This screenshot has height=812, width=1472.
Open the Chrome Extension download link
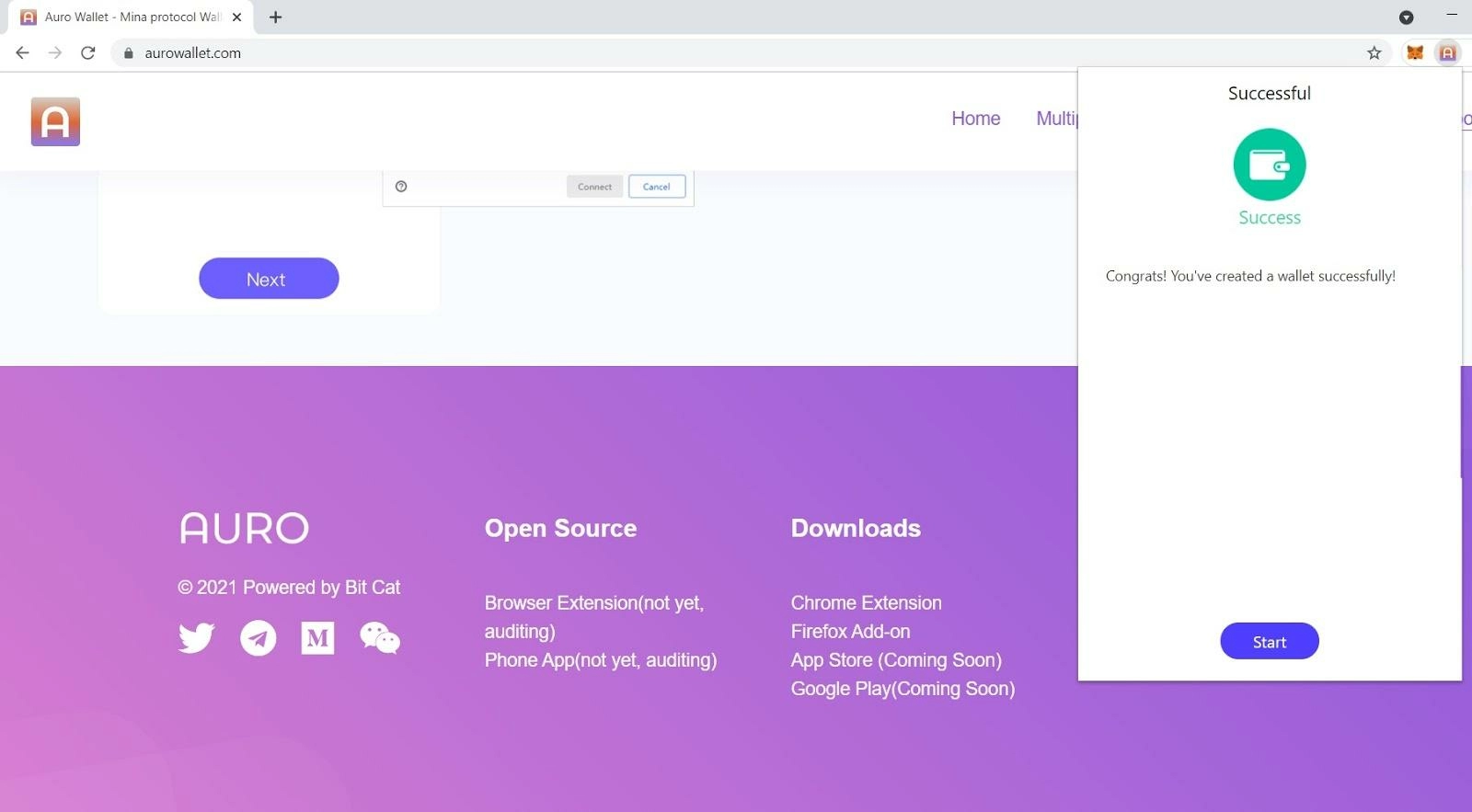click(867, 603)
